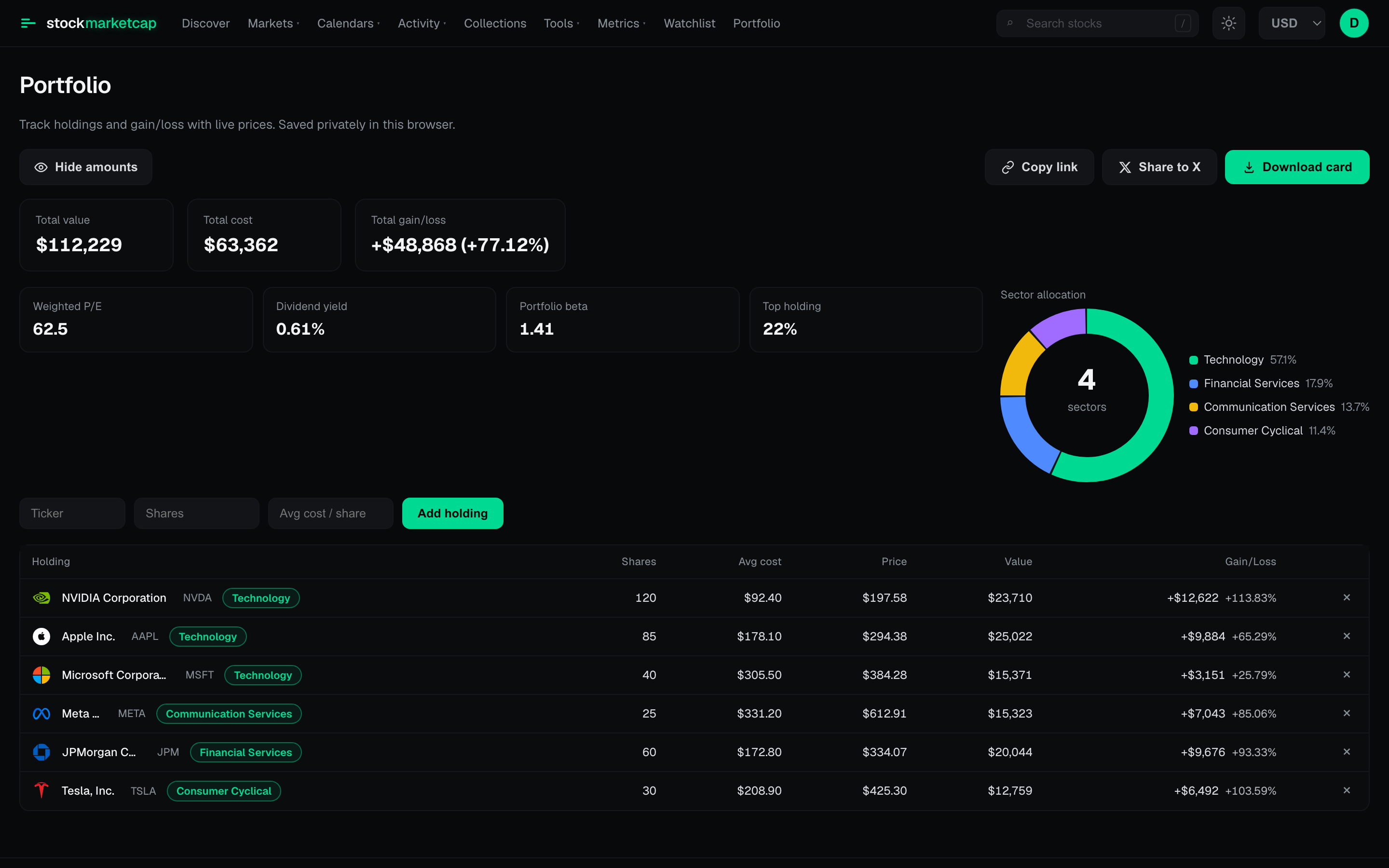Open the user avatar D menu
The width and height of the screenshot is (1389, 868).
point(1354,23)
